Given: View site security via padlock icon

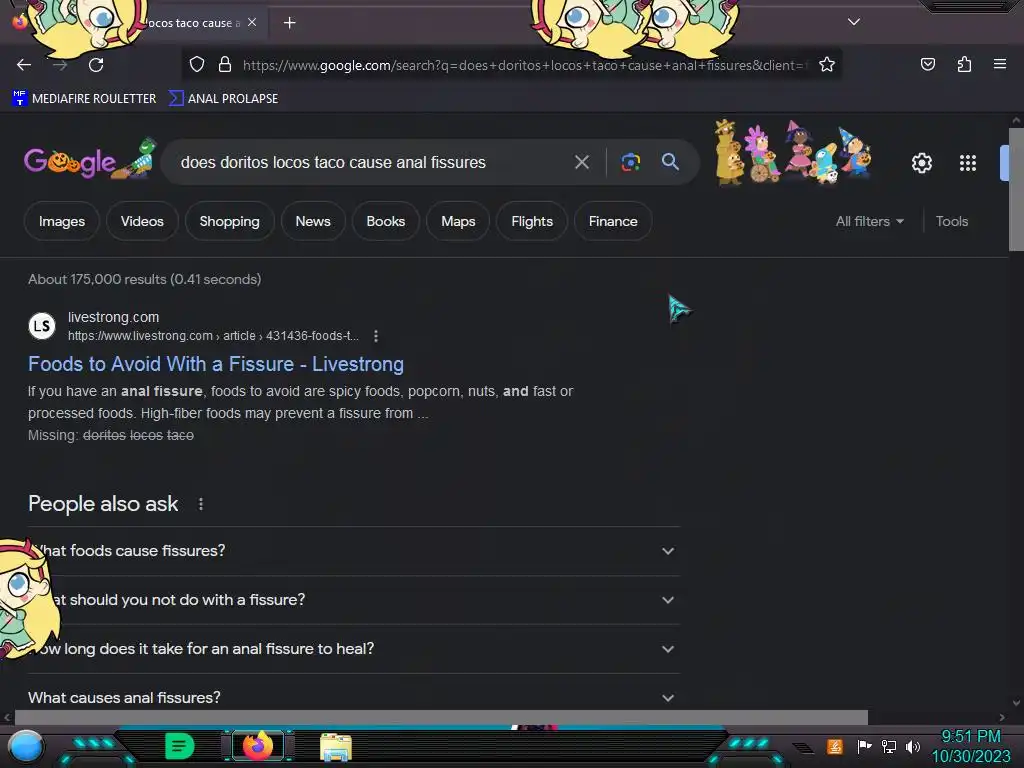Looking at the screenshot, I should click(225, 65).
